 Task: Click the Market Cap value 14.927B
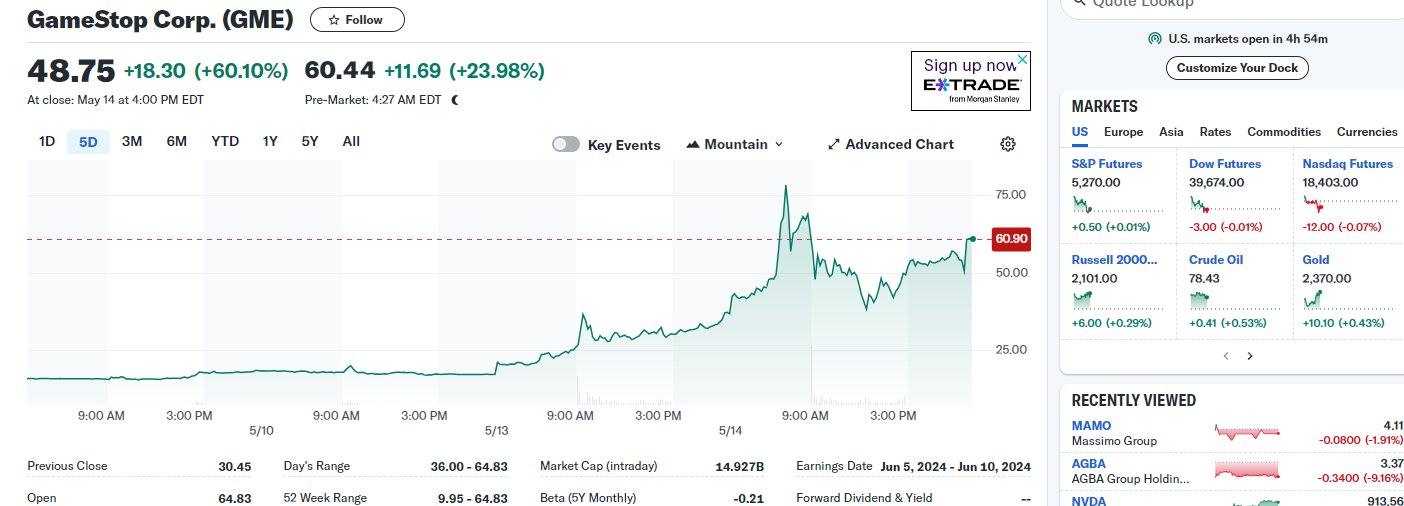tap(740, 466)
